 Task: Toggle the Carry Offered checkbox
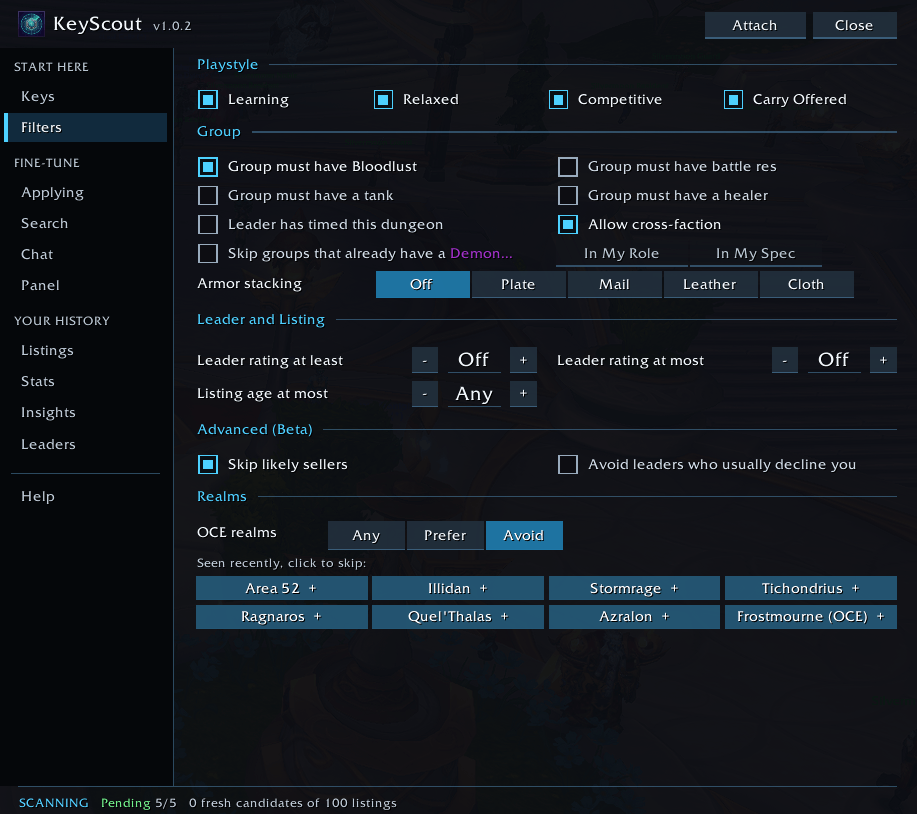coord(733,99)
